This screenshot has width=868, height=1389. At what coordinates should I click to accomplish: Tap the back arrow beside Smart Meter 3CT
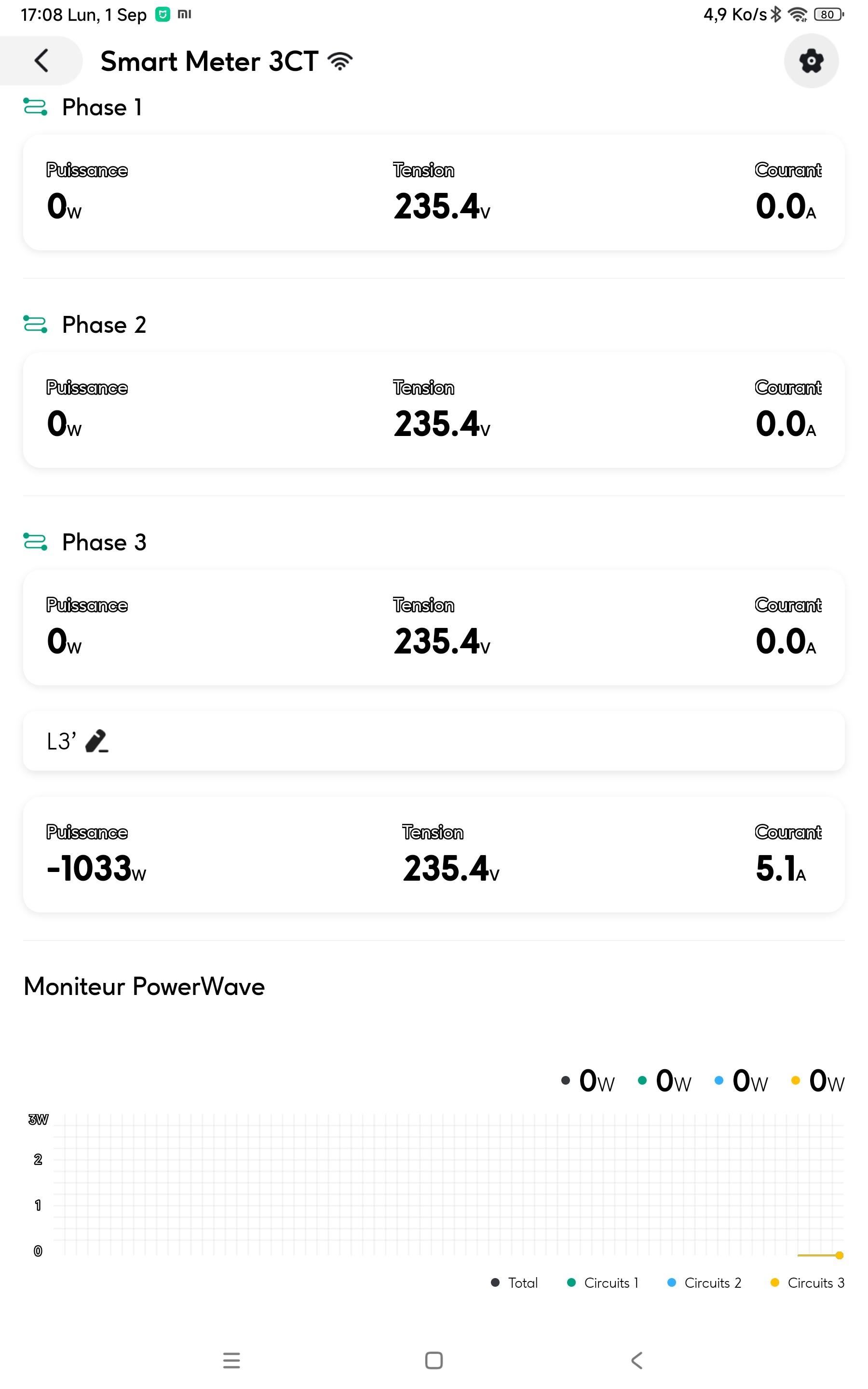point(41,60)
